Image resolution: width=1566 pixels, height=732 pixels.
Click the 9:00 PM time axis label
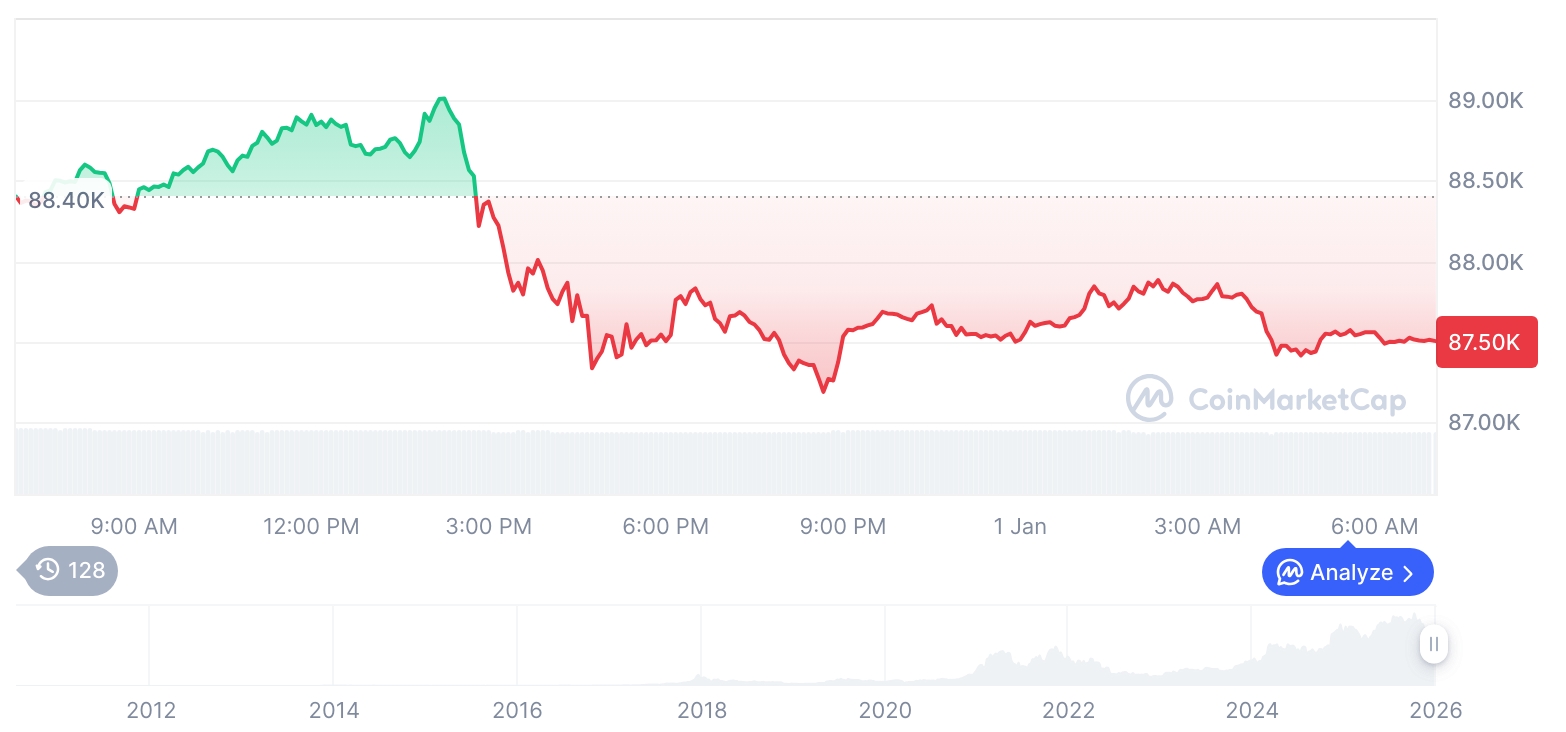tap(843, 526)
